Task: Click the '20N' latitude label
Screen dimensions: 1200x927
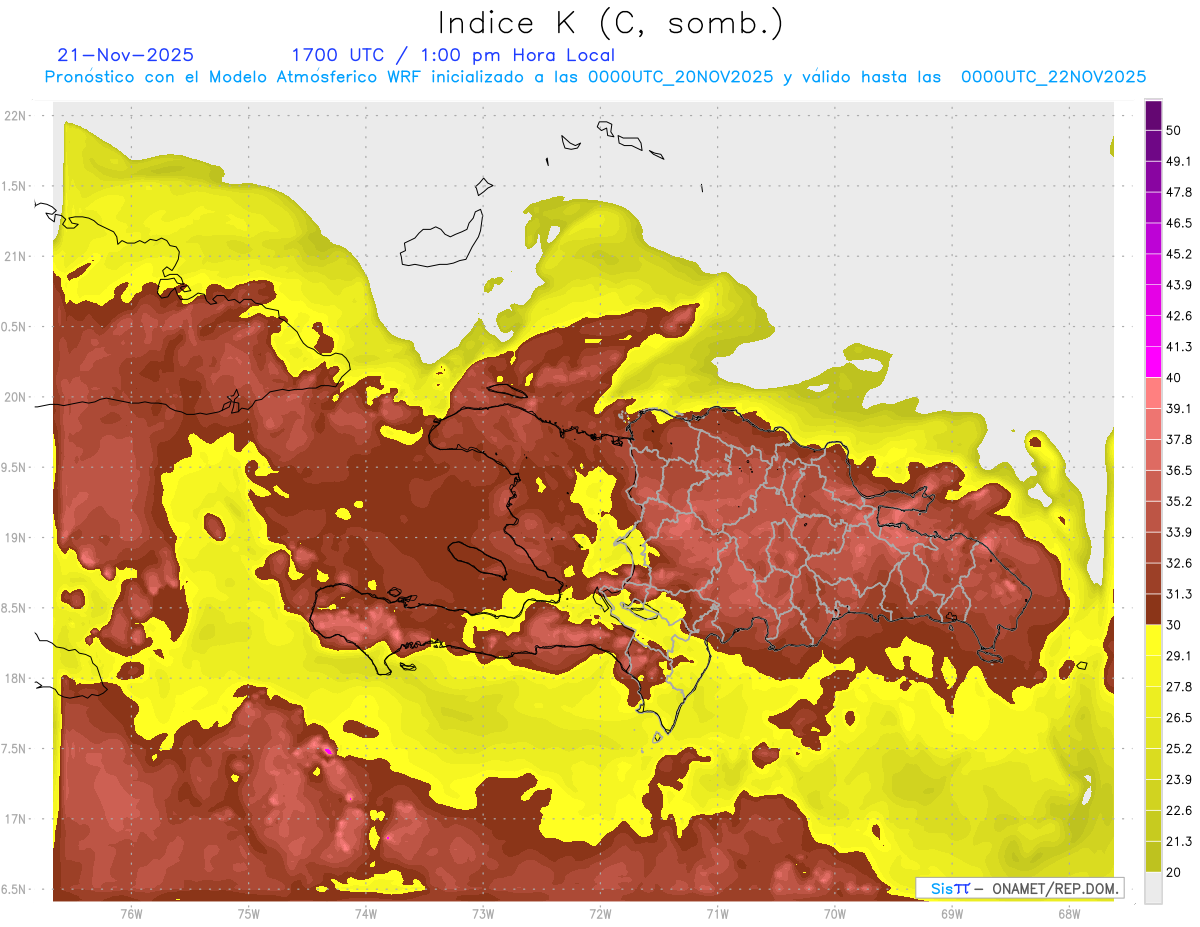Action: point(15,397)
